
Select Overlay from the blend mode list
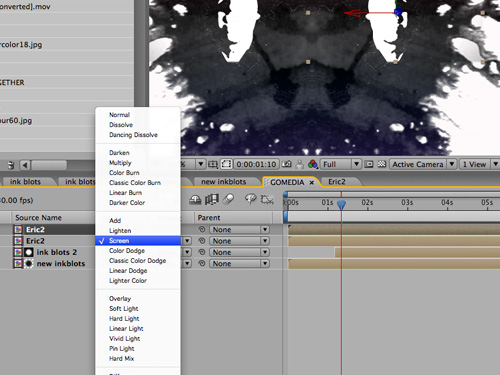[x=120, y=298]
